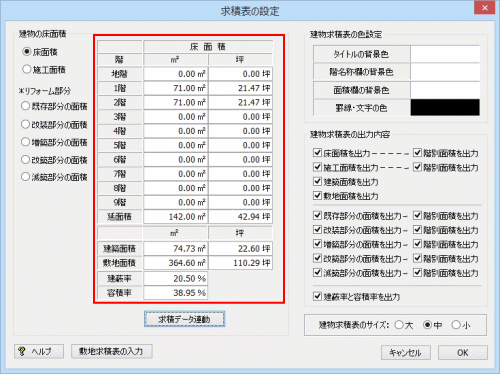Image resolution: width=500 pixels, height=374 pixels.
Task: Click the 求積データ連動 button
Action: click(x=184, y=319)
